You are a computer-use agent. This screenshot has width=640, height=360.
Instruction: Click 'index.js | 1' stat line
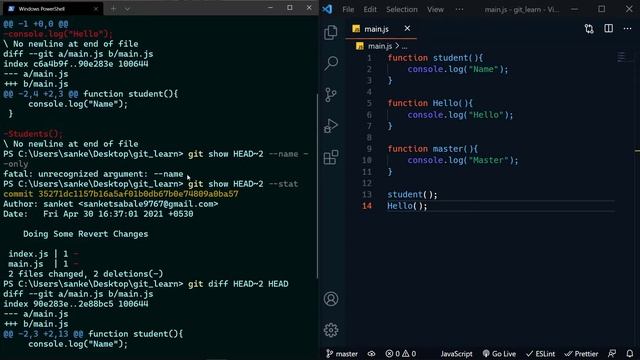(43, 254)
